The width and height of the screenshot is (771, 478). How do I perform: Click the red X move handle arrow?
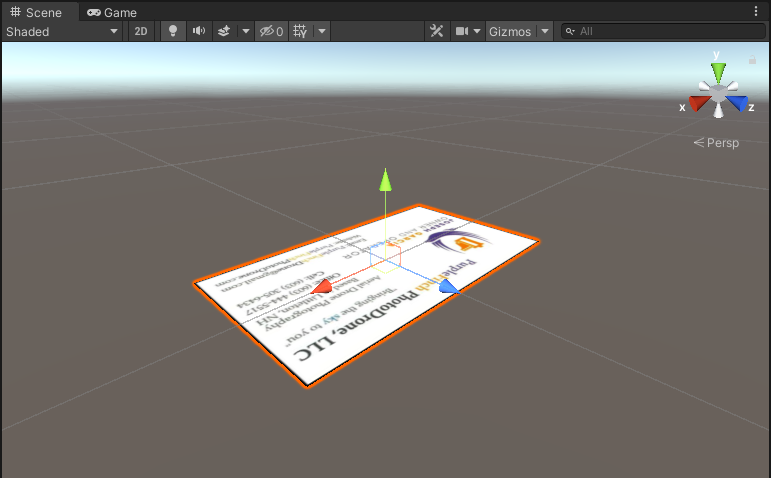322,286
